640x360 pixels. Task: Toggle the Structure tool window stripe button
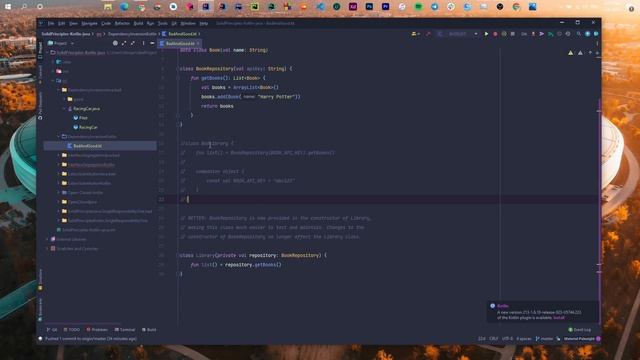click(40, 279)
